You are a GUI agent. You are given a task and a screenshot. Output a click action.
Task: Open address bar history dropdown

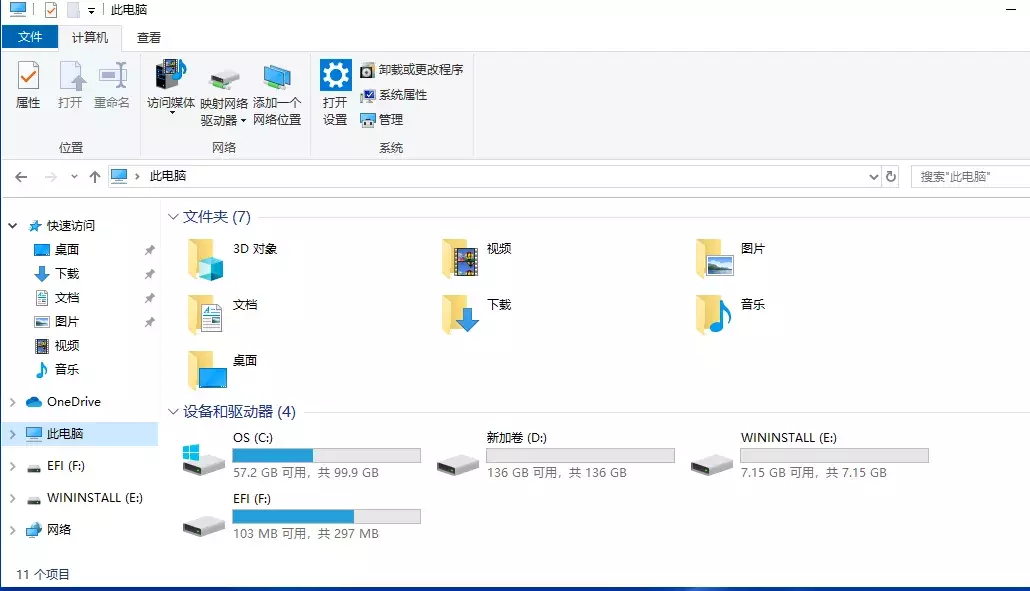(x=874, y=176)
